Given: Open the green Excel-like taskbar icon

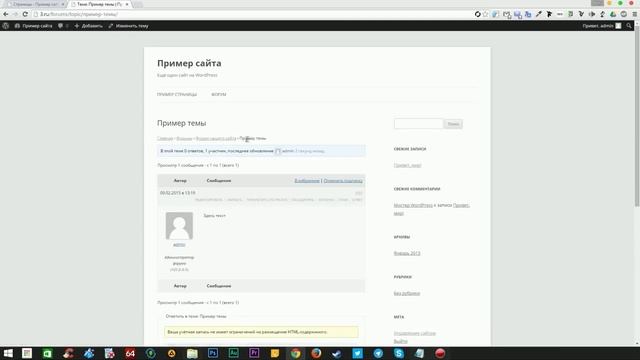Looking at the screenshot, I should pyautogui.click(x=47, y=353).
